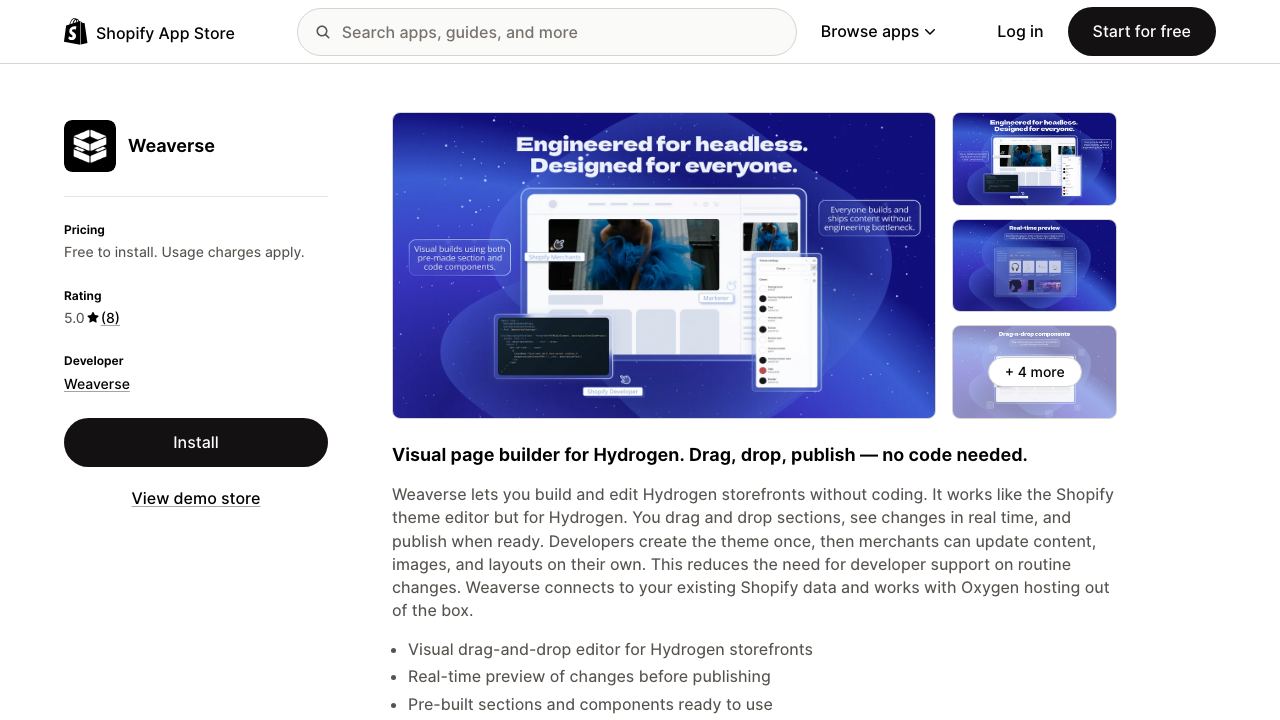Click the Pricing label

(x=84, y=230)
